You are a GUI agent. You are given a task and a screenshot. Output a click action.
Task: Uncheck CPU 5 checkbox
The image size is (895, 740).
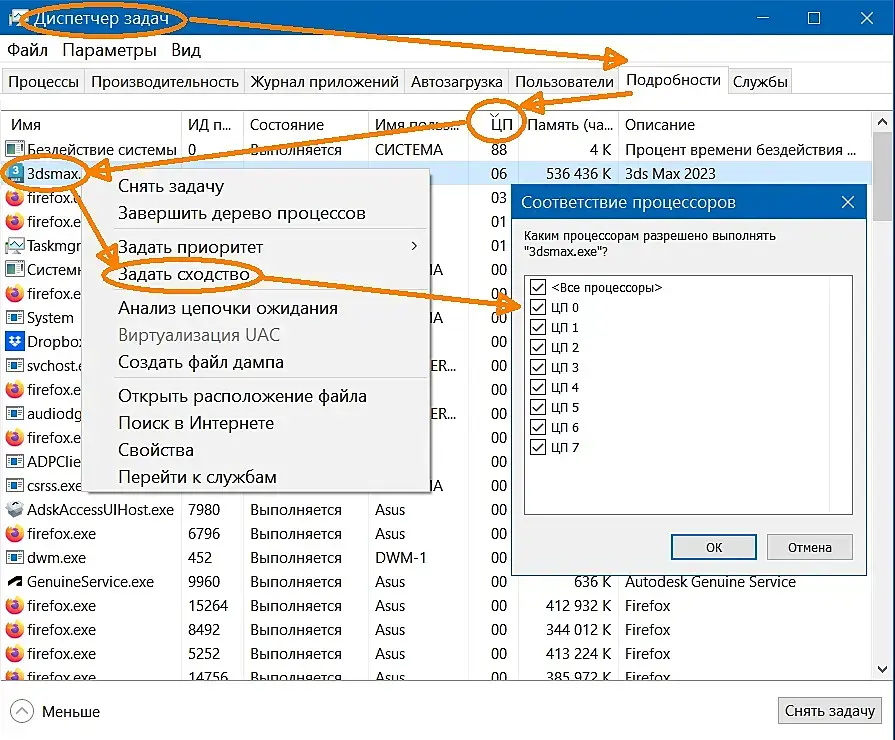[538, 407]
